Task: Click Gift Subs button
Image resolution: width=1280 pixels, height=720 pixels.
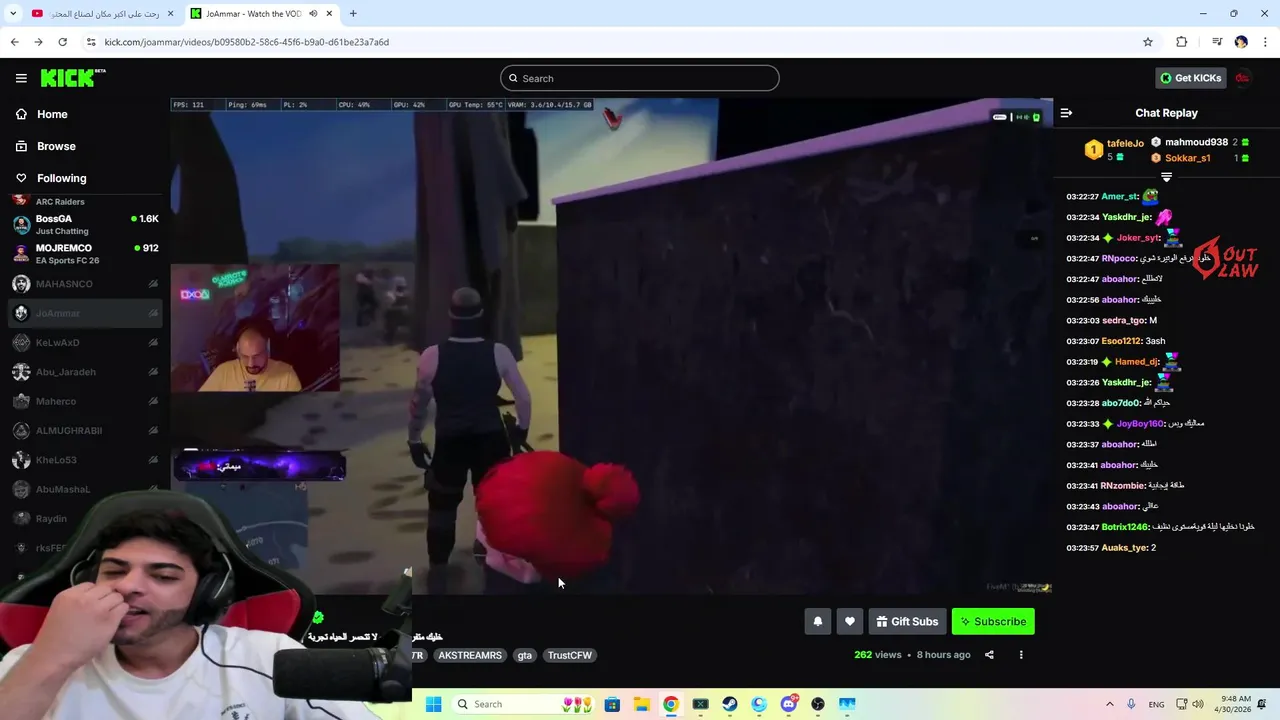Action: (x=907, y=621)
